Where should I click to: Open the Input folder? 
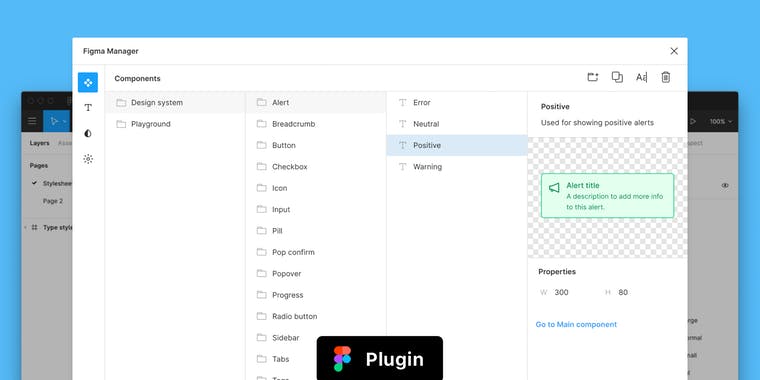pos(316,209)
